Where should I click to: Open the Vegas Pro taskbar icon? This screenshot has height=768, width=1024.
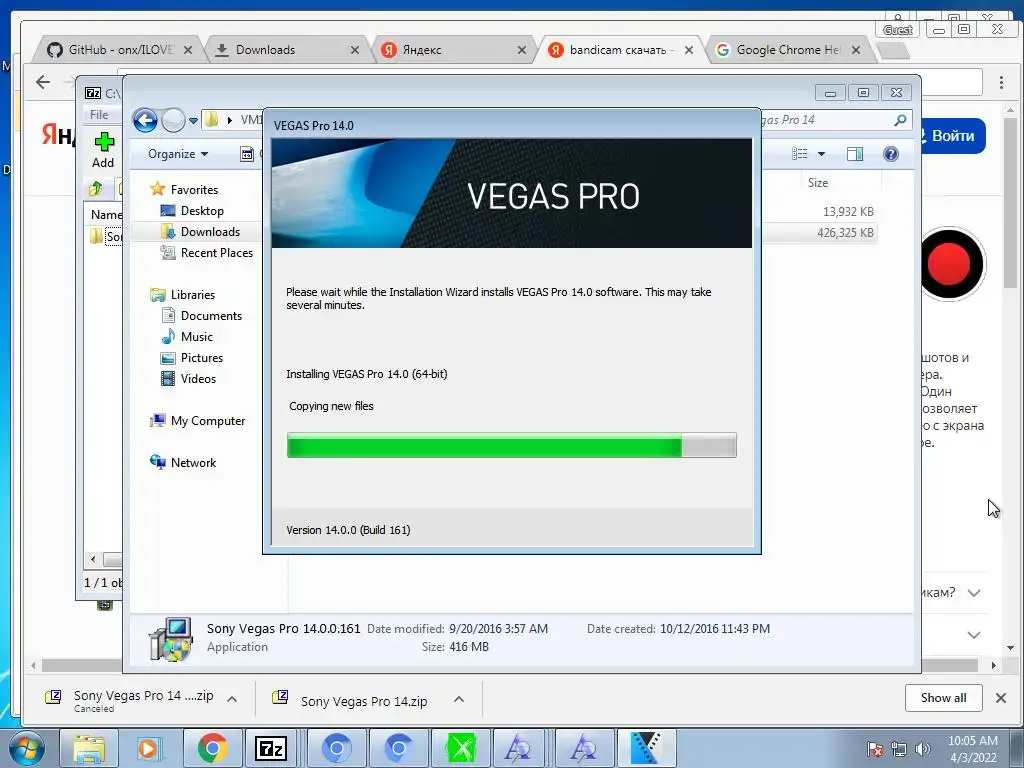[647, 748]
